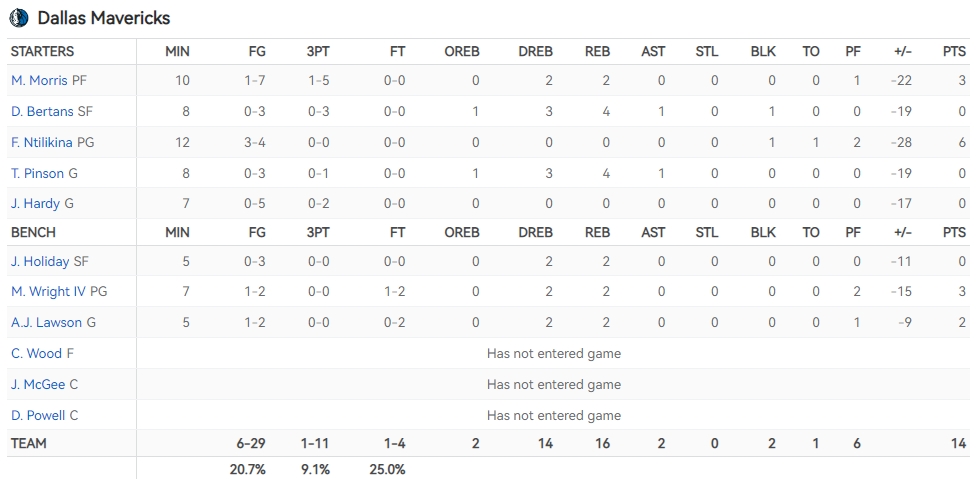980x479 pixels.
Task: Click the 3PT header in bench row
Action: click(x=318, y=233)
